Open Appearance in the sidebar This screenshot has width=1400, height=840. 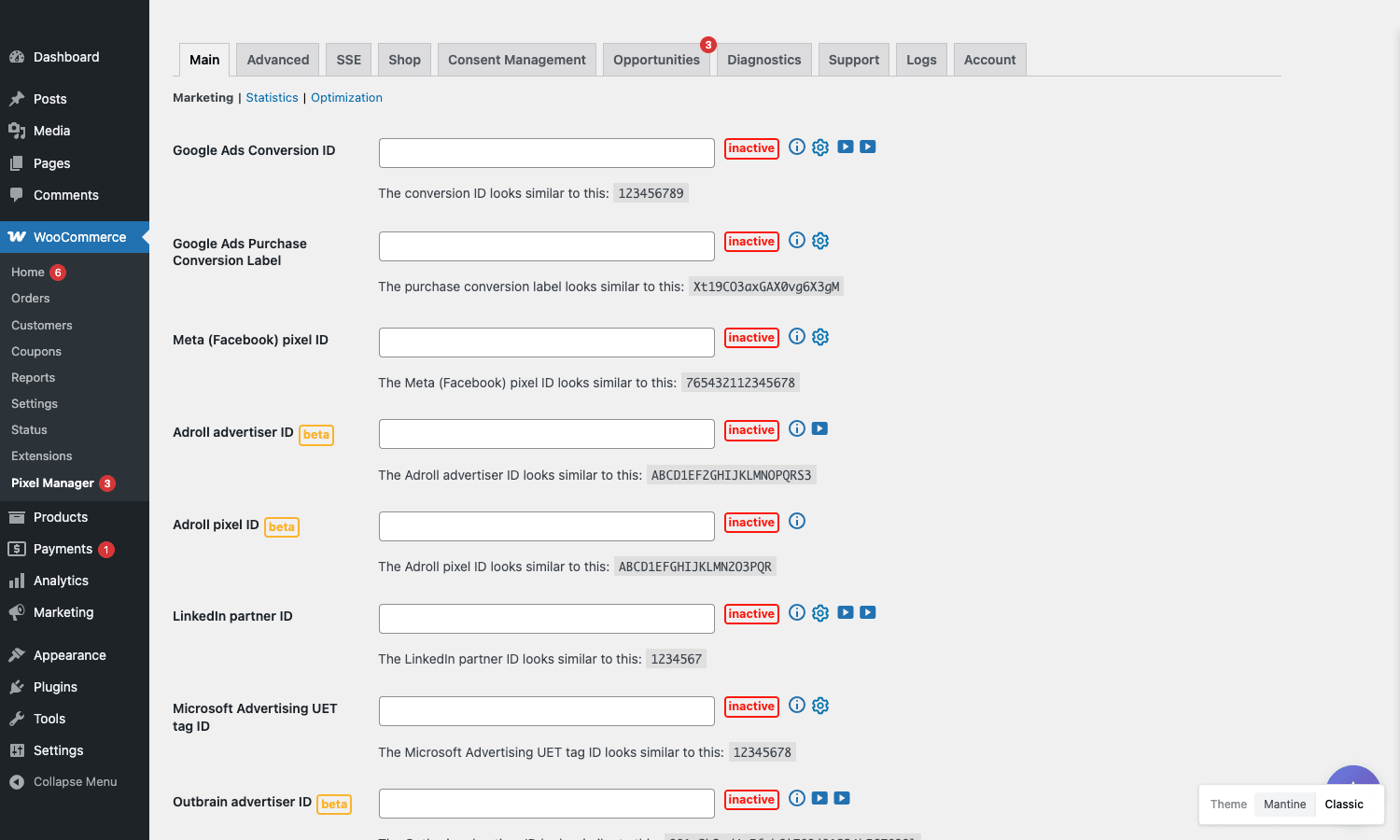(x=75, y=655)
